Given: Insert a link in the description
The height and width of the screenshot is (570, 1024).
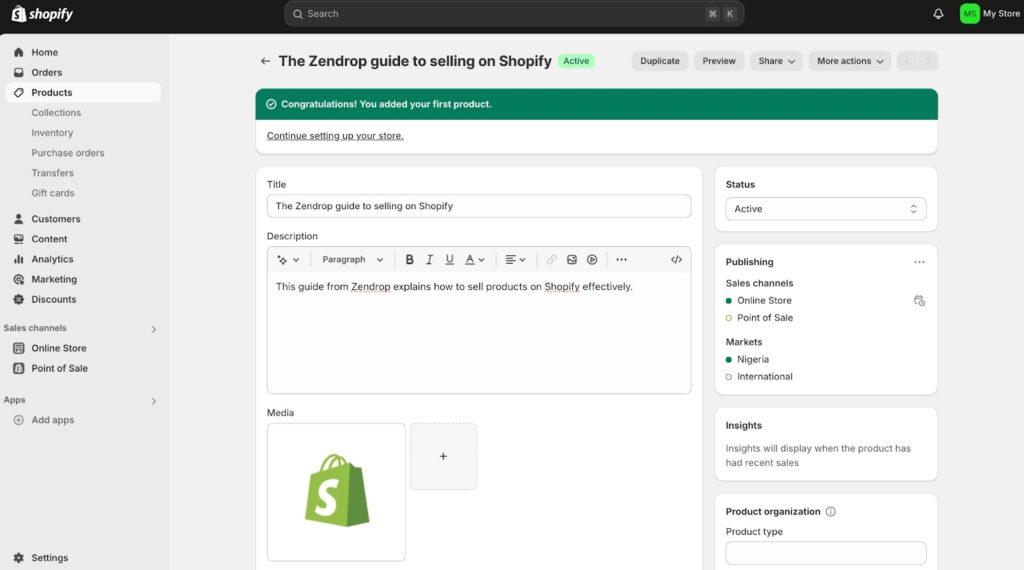Looking at the screenshot, I should coord(552,259).
